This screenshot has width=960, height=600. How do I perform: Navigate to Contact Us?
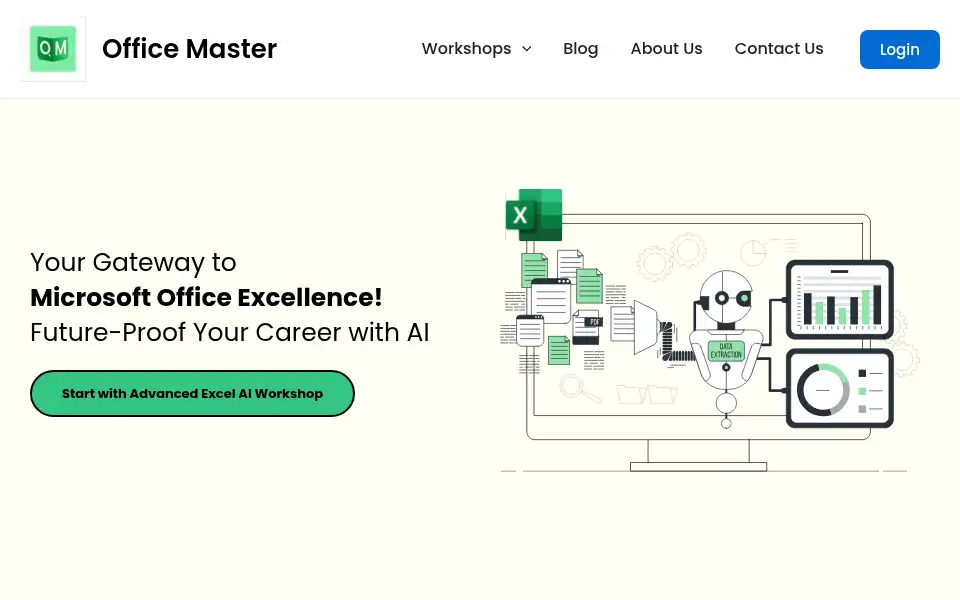(x=779, y=48)
